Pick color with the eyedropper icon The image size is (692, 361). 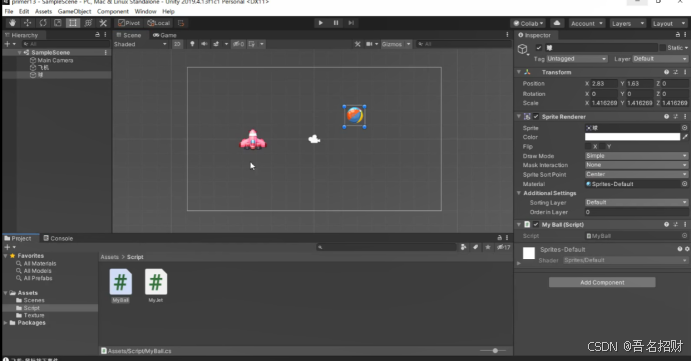click(x=685, y=137)
